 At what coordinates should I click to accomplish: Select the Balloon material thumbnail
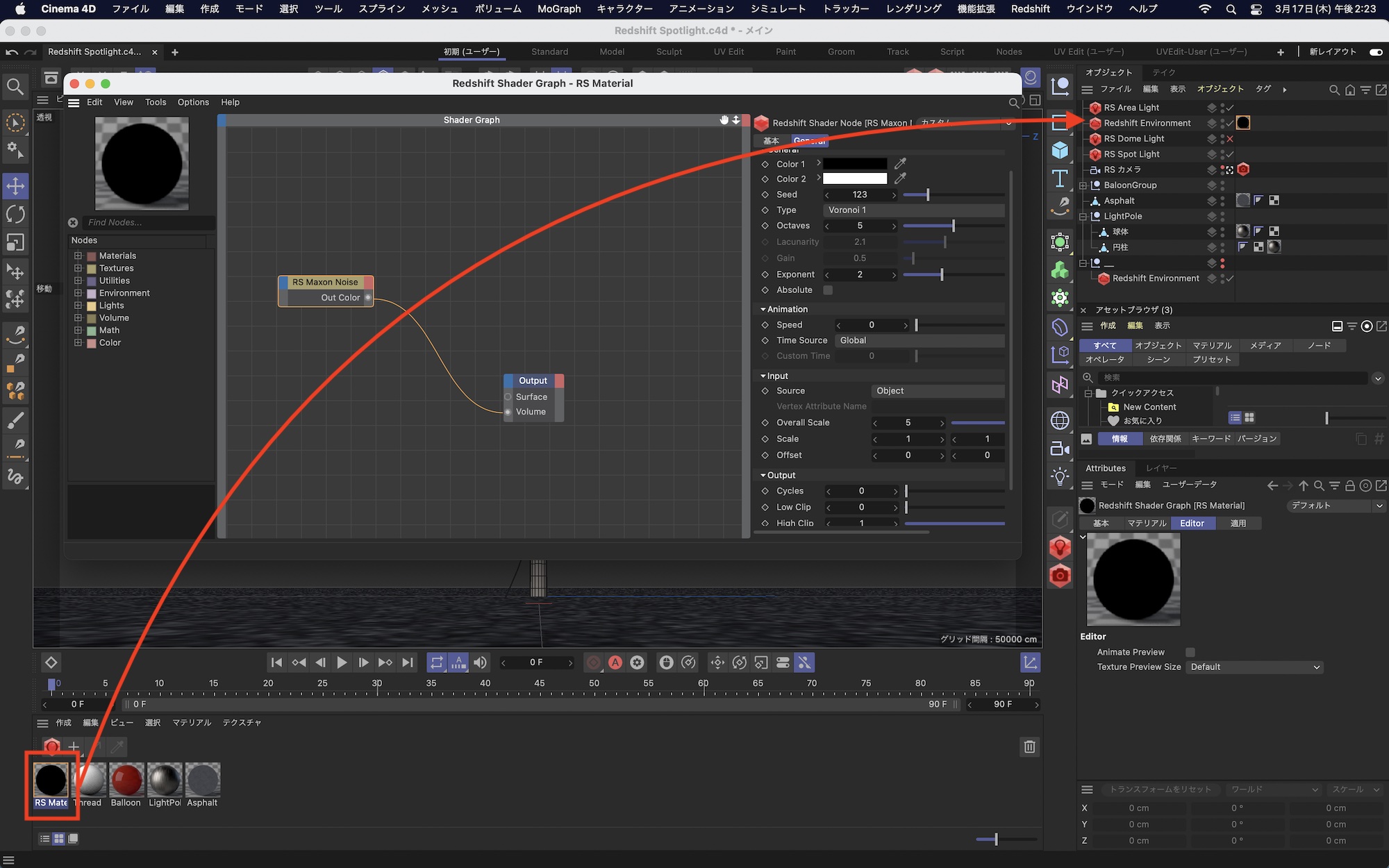(126, 780)
